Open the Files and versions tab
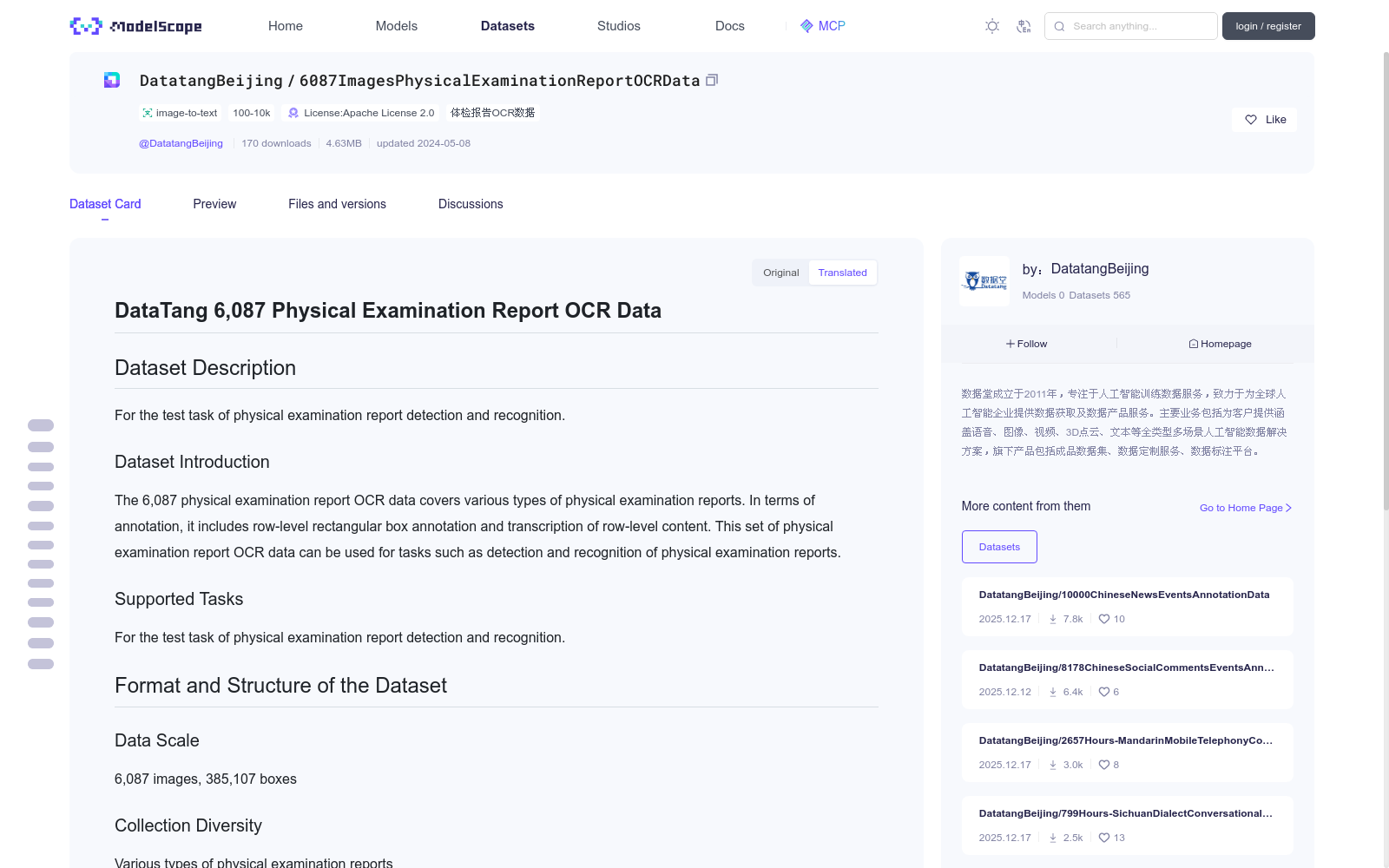This screenshot has width=1389, height=868. [337, 204]
